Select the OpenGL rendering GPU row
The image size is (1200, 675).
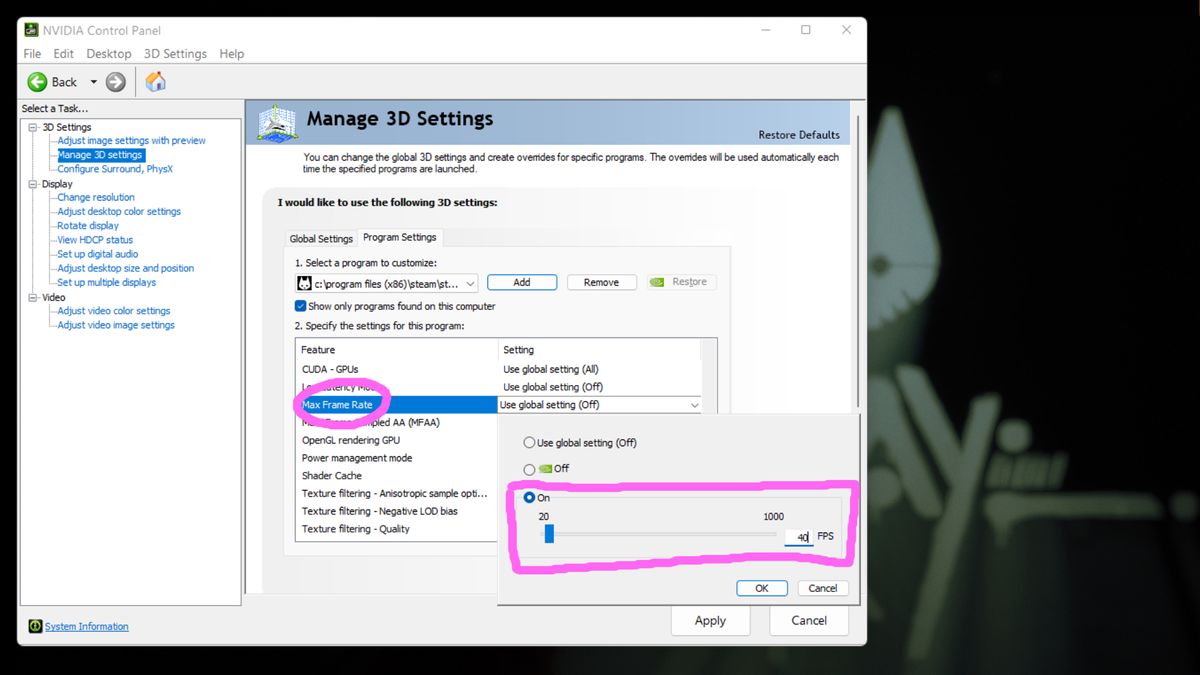click(397, 440)
